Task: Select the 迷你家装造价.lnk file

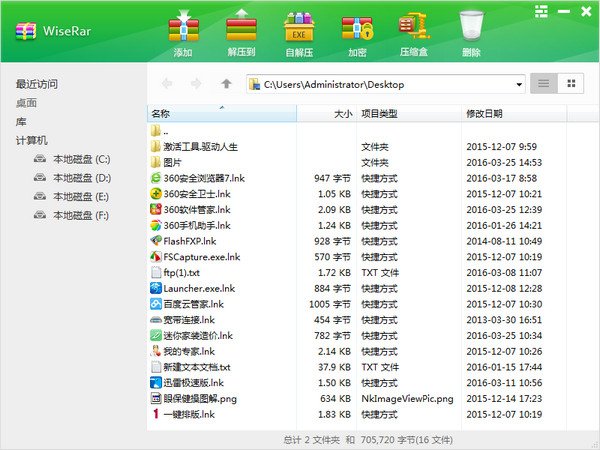Action: click(357, 336)
